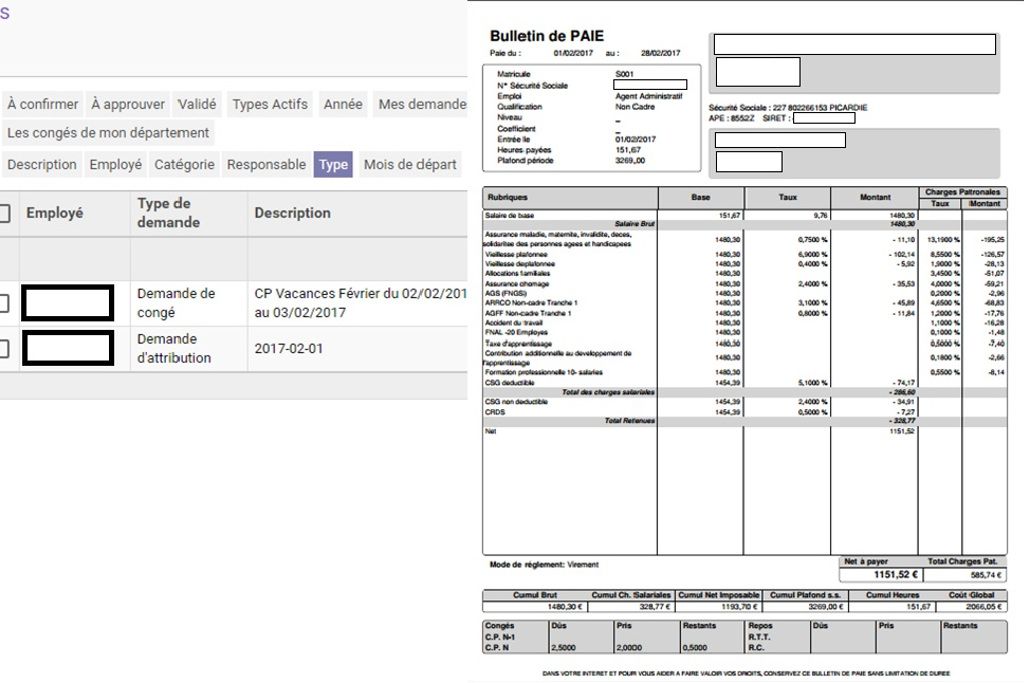Select the "Validé" filter
Screen dimensions: 1024x683
[x=197, y=104]
